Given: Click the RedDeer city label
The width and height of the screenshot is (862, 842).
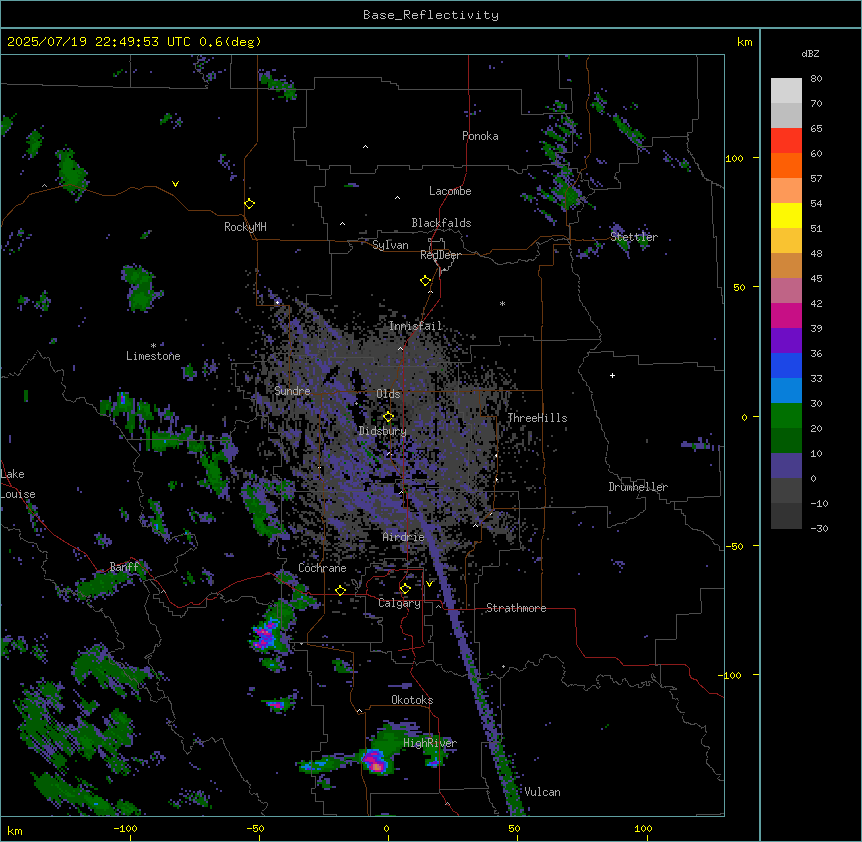Looking at the screenshot, I should coord(440,255).
